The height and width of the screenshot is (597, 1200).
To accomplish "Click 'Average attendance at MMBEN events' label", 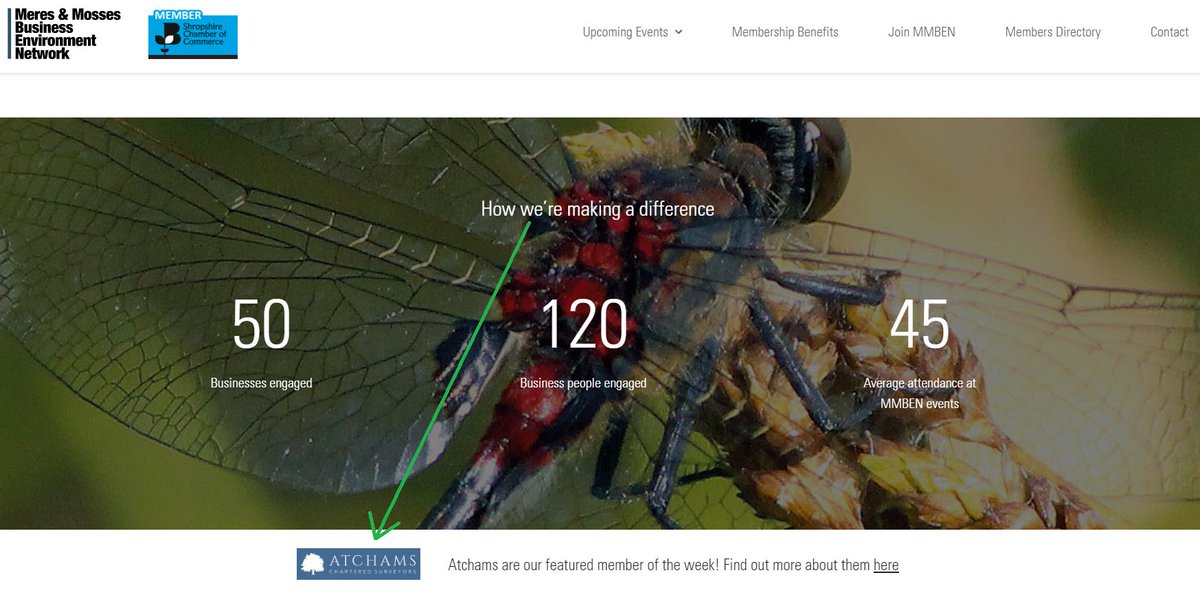I will (x=920, y=393).
